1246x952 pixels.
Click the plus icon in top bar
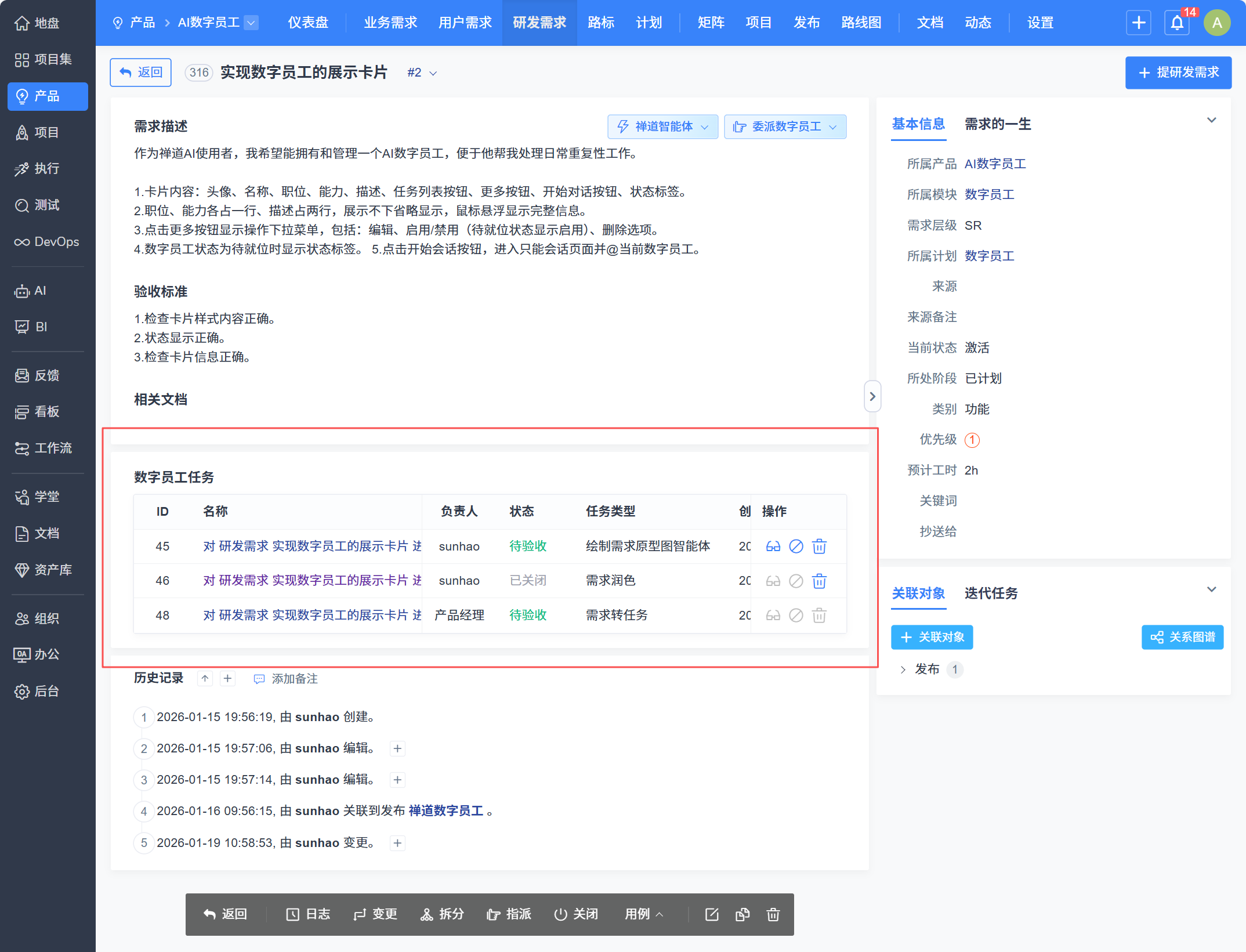tap(1138, 23)
